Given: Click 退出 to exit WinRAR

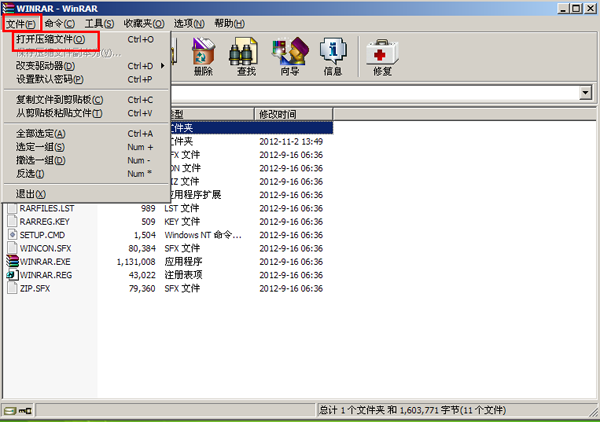Looking at the screenshot, I should tap(30, 193).
